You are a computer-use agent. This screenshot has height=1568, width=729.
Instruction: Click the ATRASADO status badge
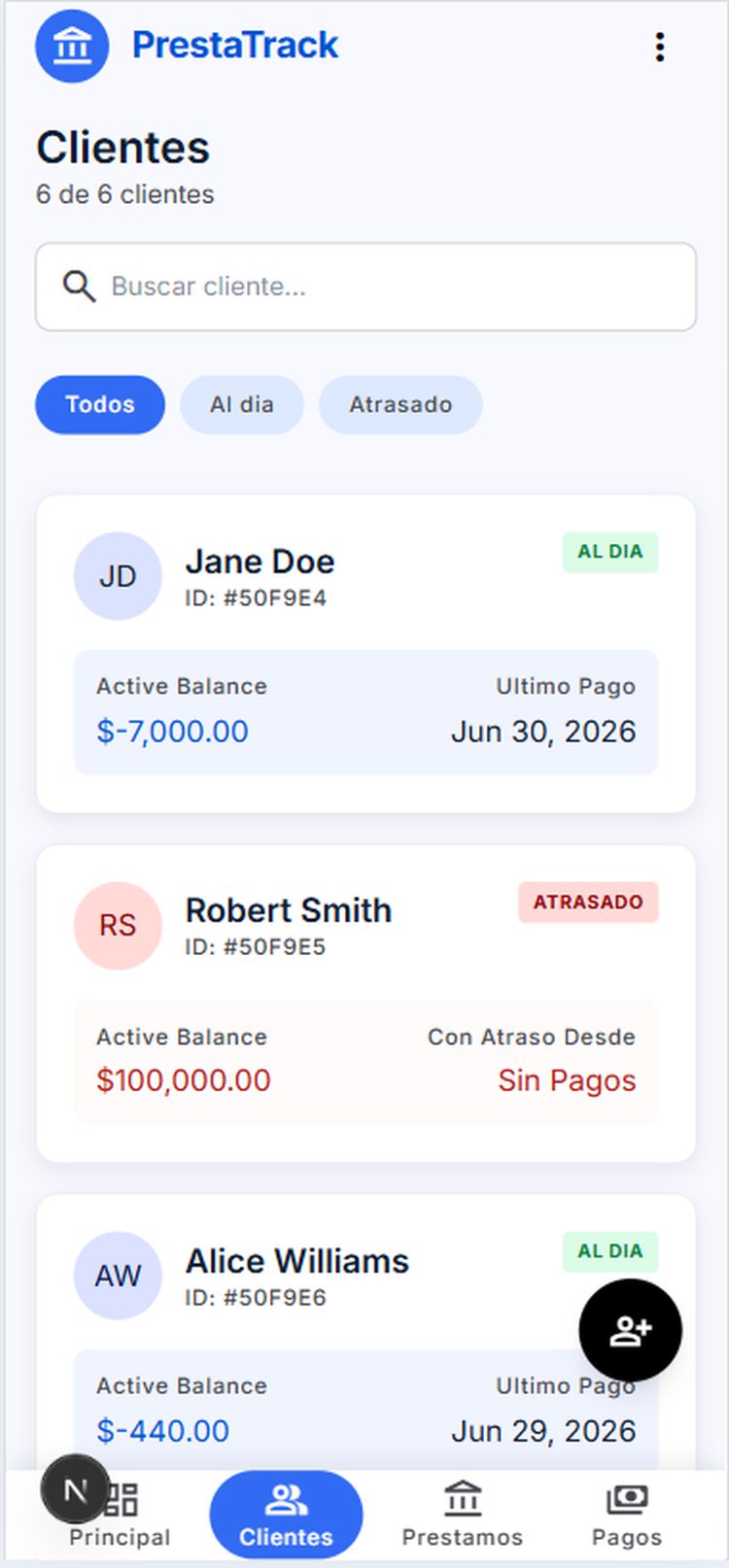(x=588, y=902)
